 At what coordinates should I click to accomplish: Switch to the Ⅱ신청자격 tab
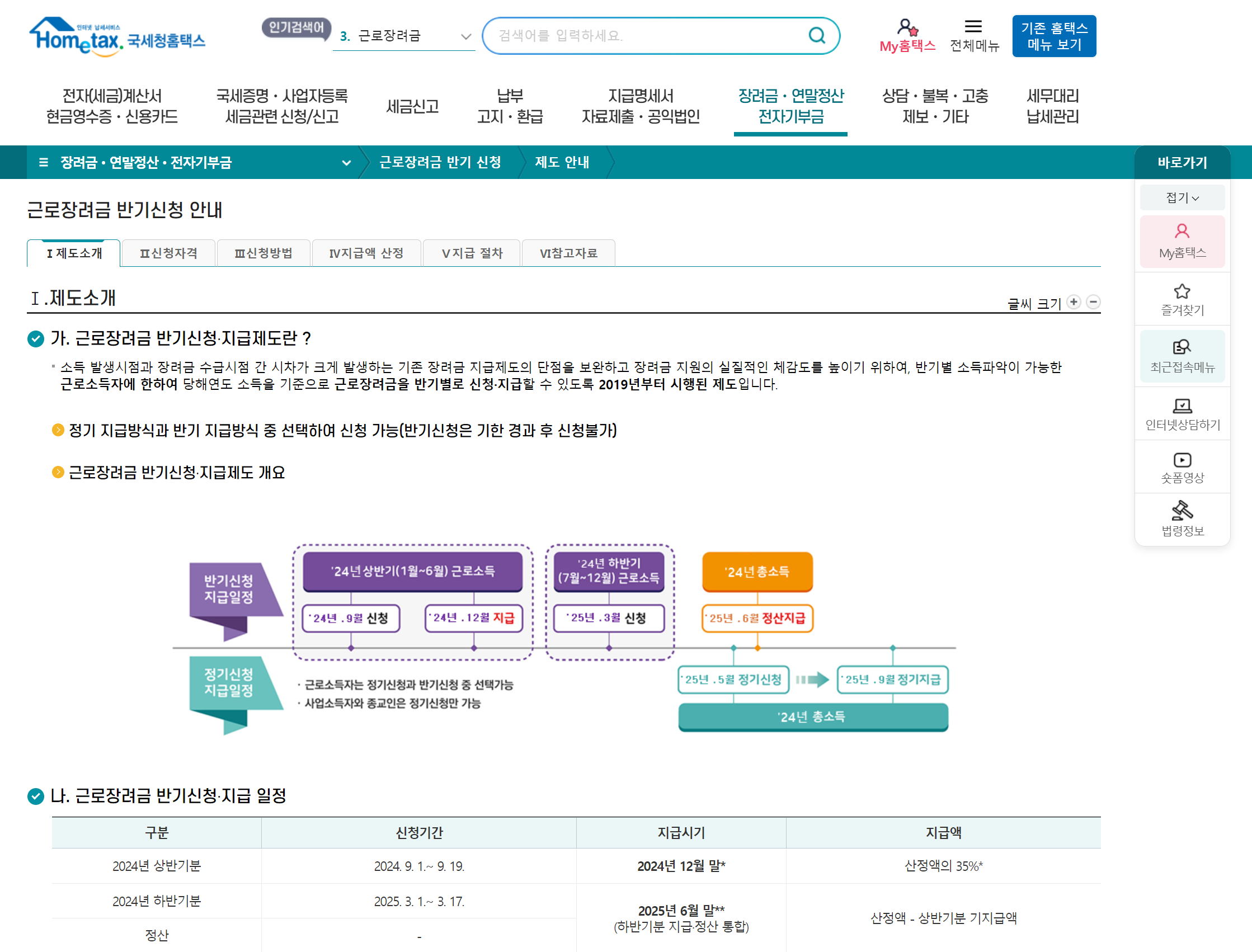168,253
